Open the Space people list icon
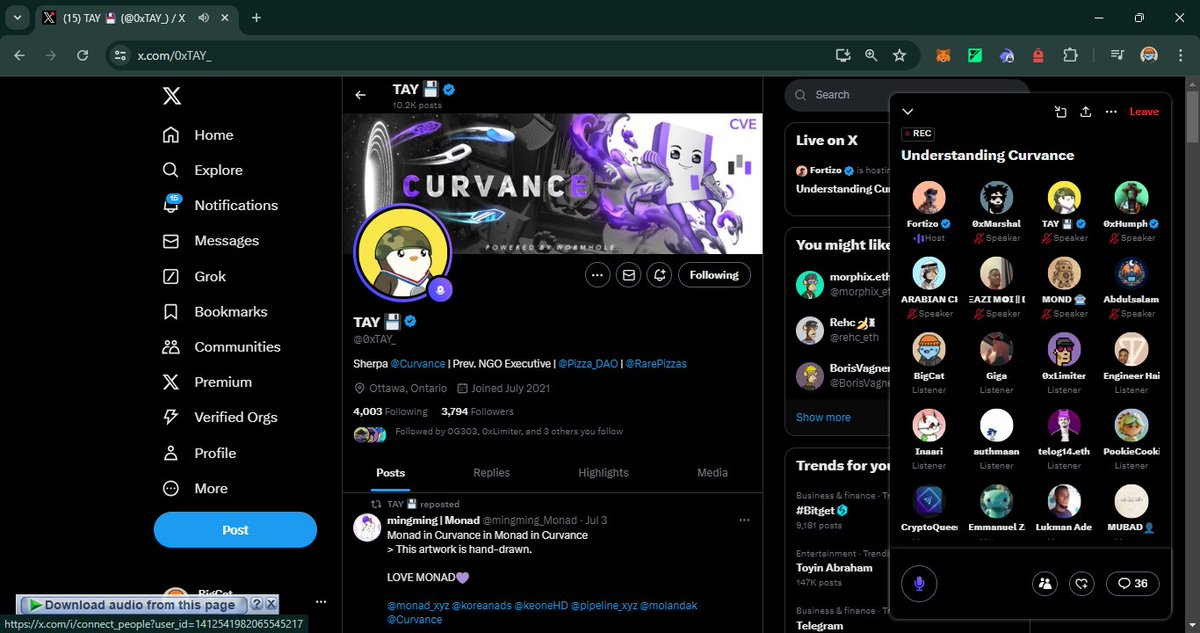This screenshot has width=1200, height=633. tap(1046, 583)
